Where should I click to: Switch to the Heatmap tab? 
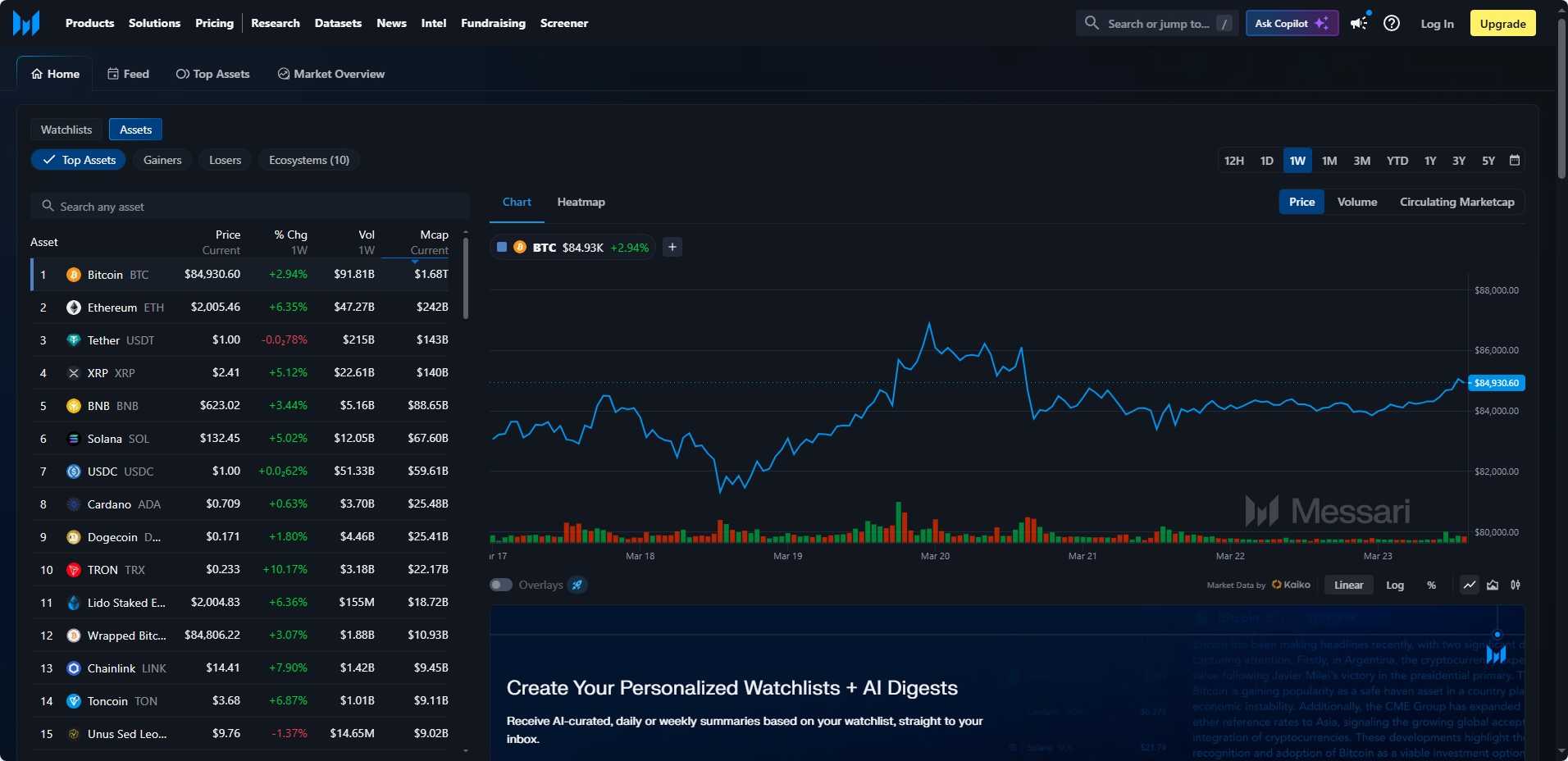pos(581,202)
